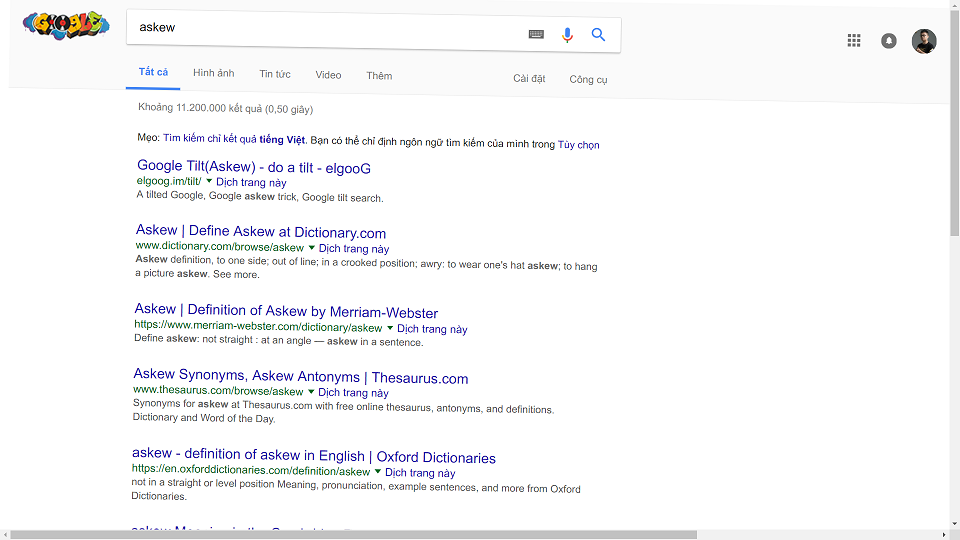Open the notifications bell
The height and width of the screenshot is (540, 960).
pos(889,41)
